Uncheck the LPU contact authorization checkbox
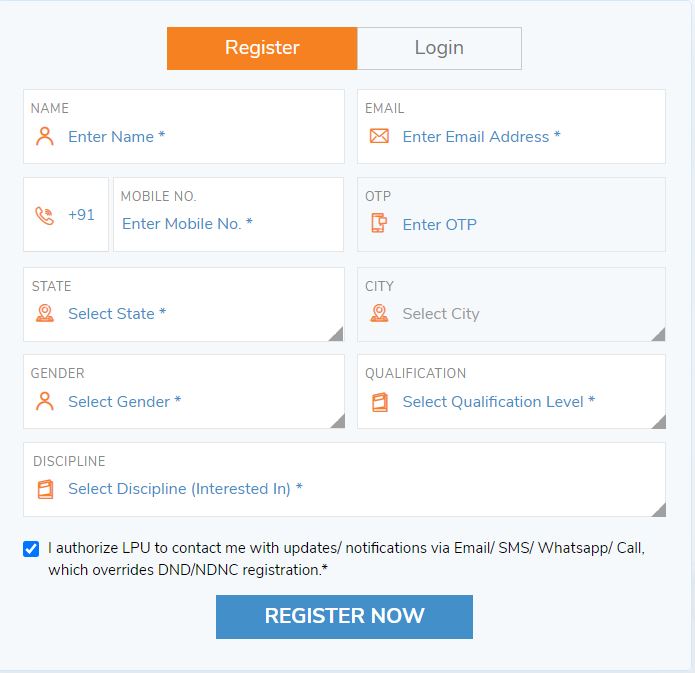This screenshot has width=695, height=673. pyautogui.click(x=31, y=549)
